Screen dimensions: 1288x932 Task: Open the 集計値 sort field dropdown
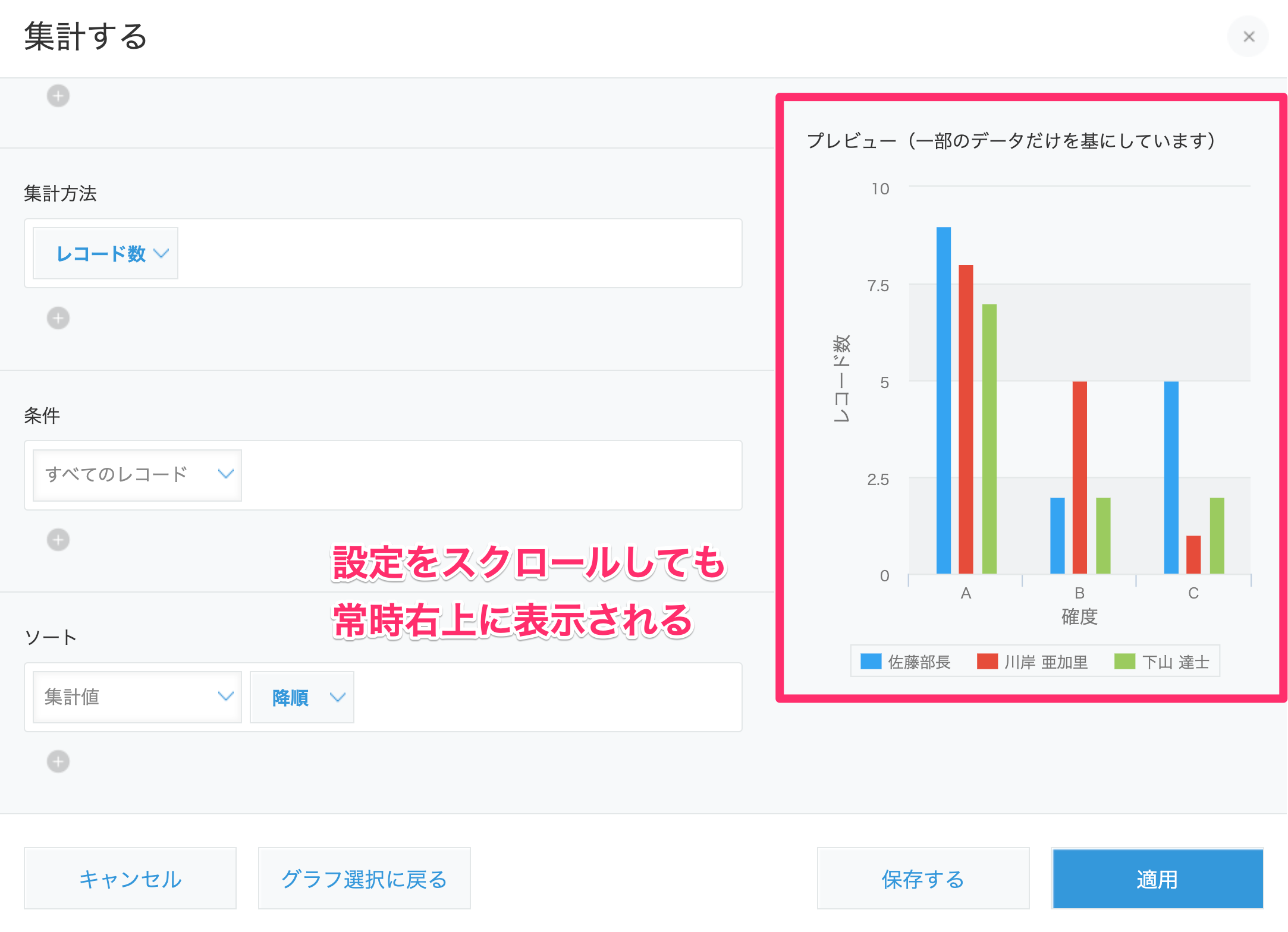(137, 697)
